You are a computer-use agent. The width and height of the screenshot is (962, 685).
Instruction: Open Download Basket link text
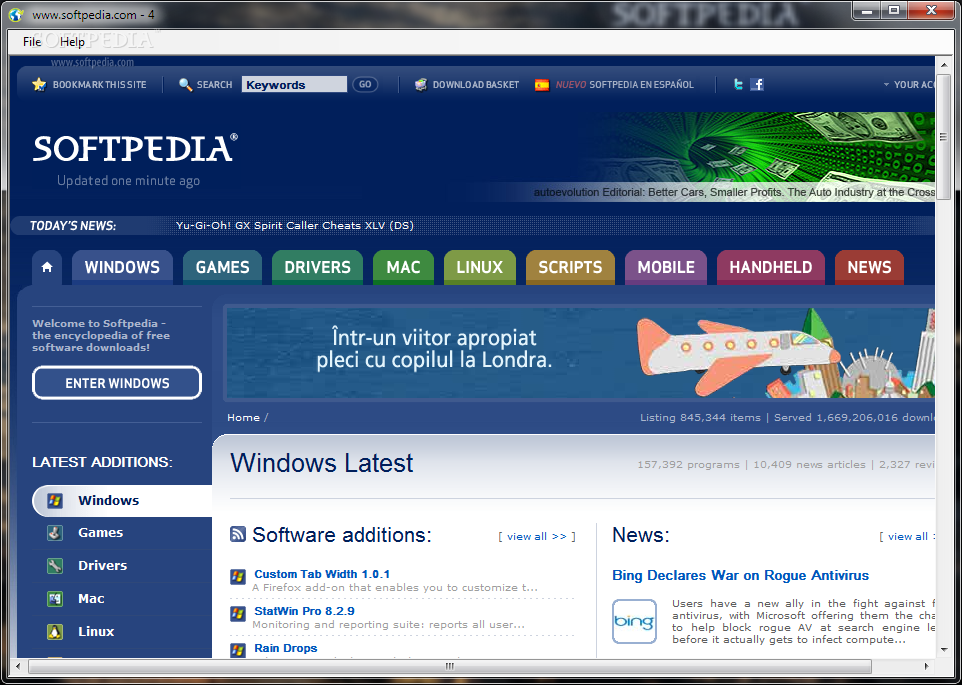point(476,85)
